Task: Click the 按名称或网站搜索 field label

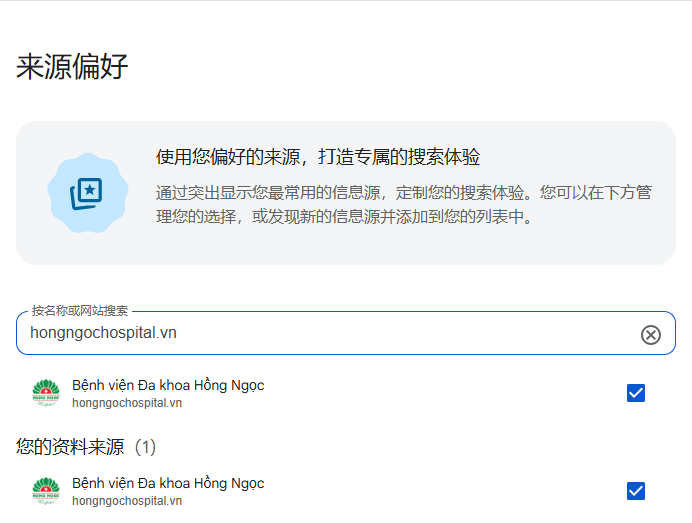Action: [80, 311]
